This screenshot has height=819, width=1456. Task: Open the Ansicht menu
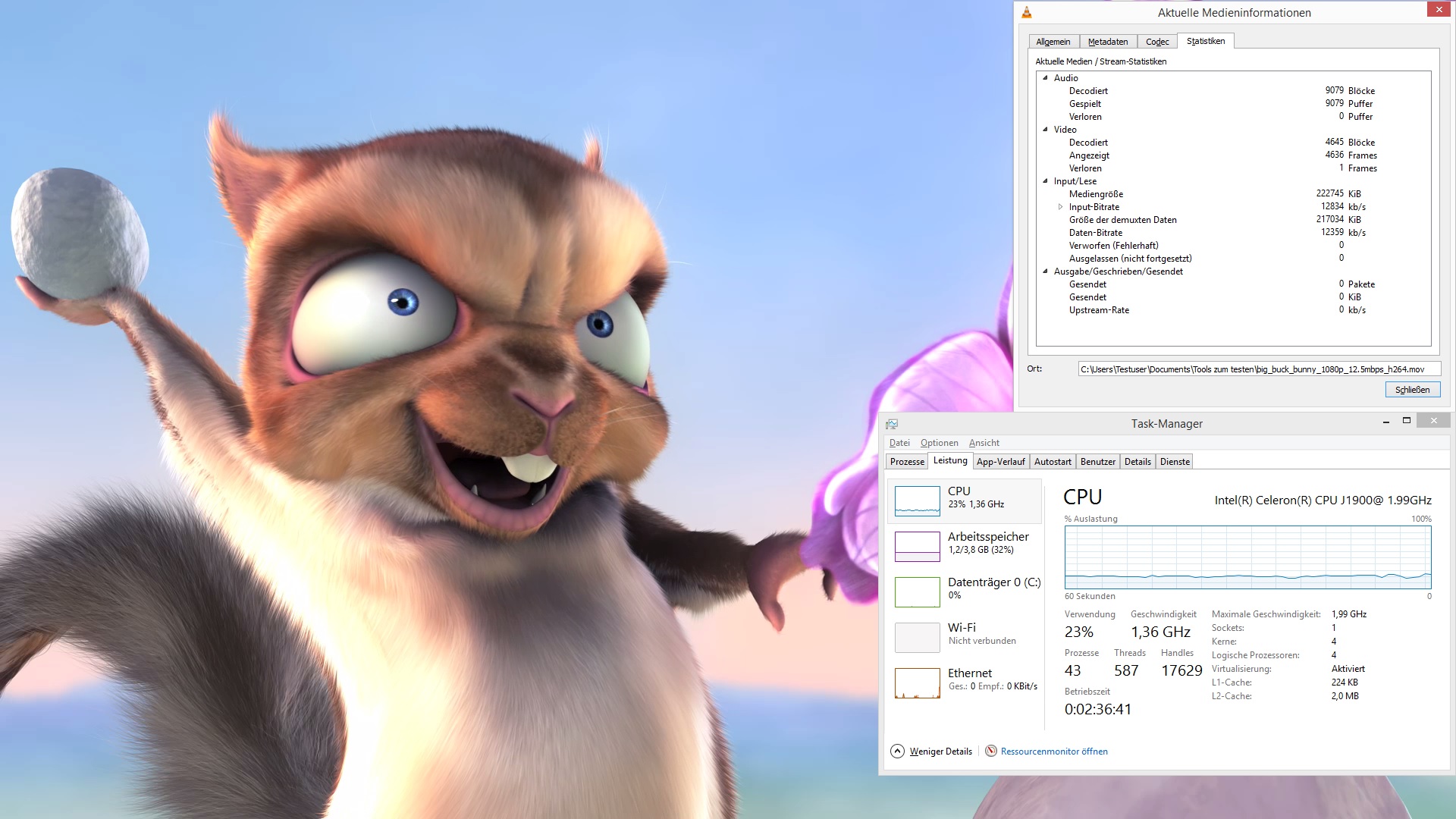tap(984, 443)
